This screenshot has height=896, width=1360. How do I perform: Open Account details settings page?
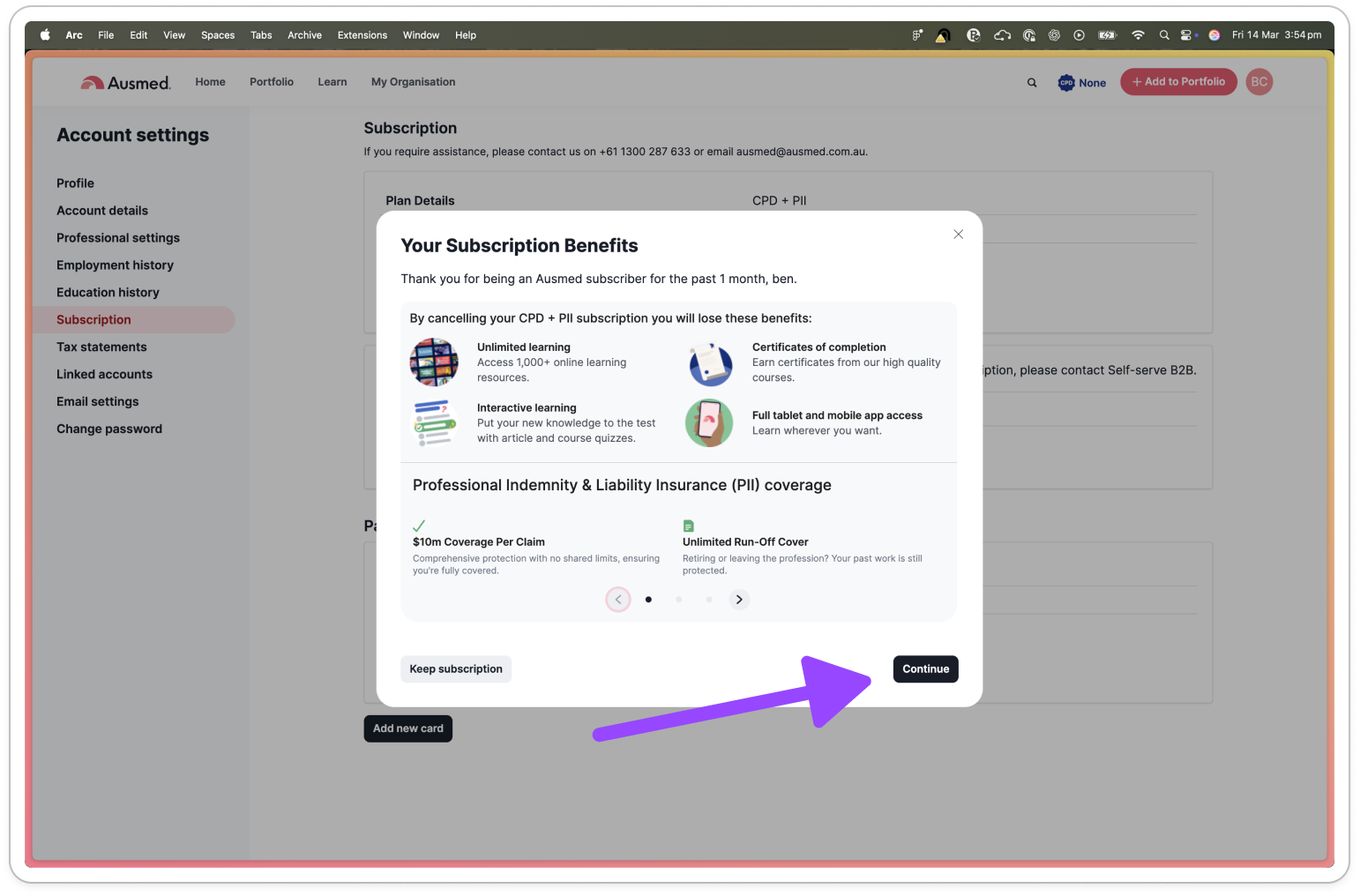102,211
